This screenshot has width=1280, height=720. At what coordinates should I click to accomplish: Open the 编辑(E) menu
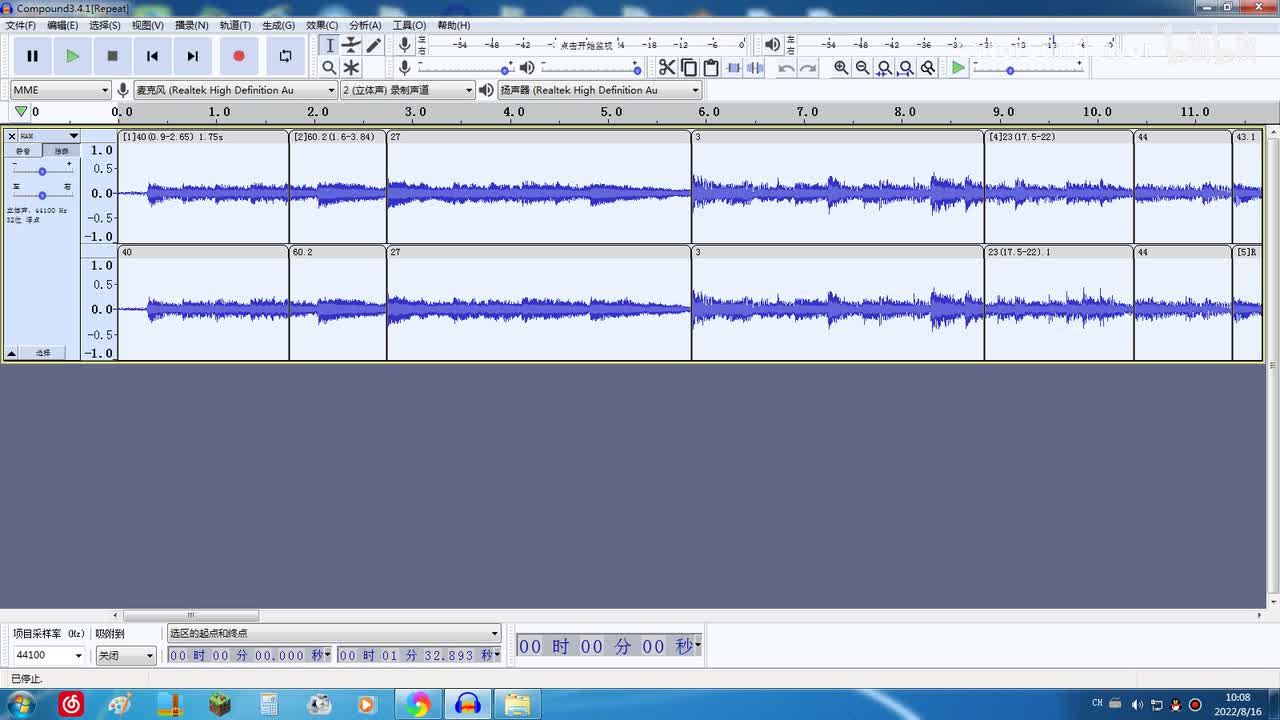pos(63,25)
